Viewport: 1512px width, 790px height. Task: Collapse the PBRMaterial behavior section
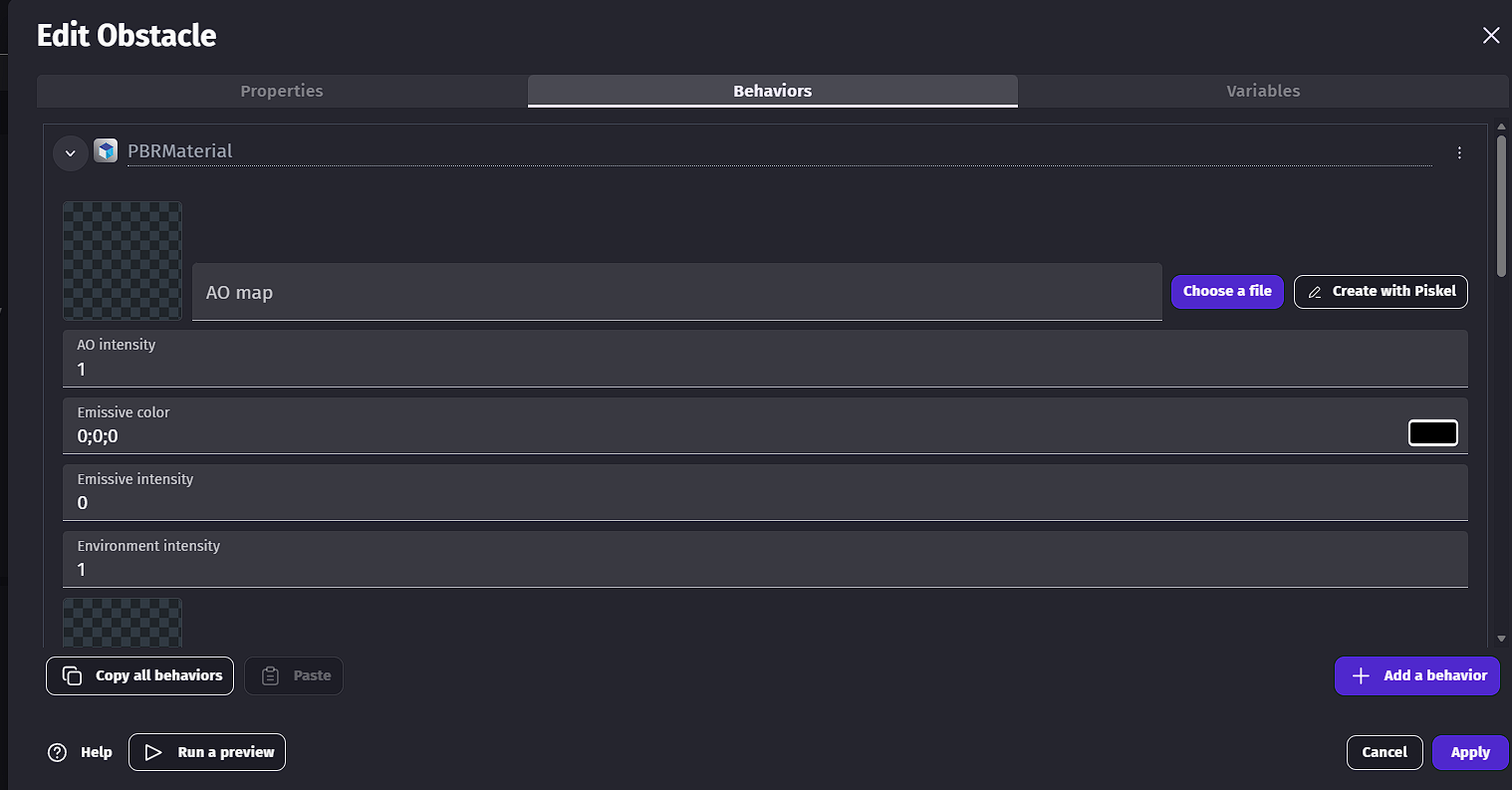70,152
